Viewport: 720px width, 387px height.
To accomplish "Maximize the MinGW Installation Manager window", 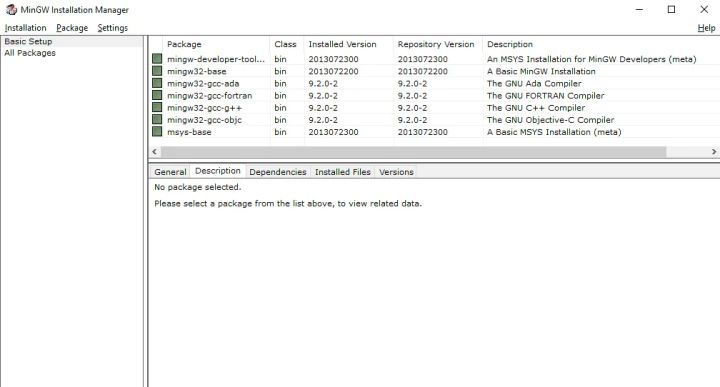I will click(671, 9).
